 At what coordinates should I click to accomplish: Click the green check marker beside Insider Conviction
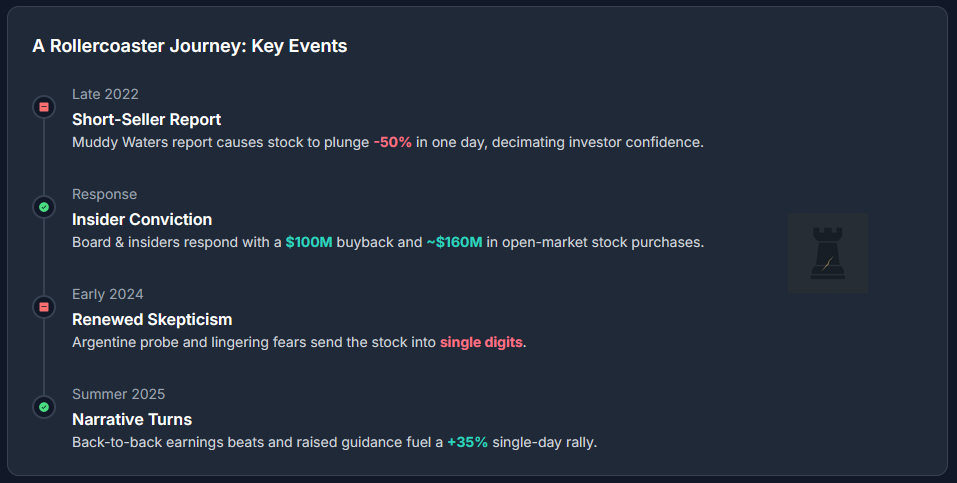click(44, 207)
